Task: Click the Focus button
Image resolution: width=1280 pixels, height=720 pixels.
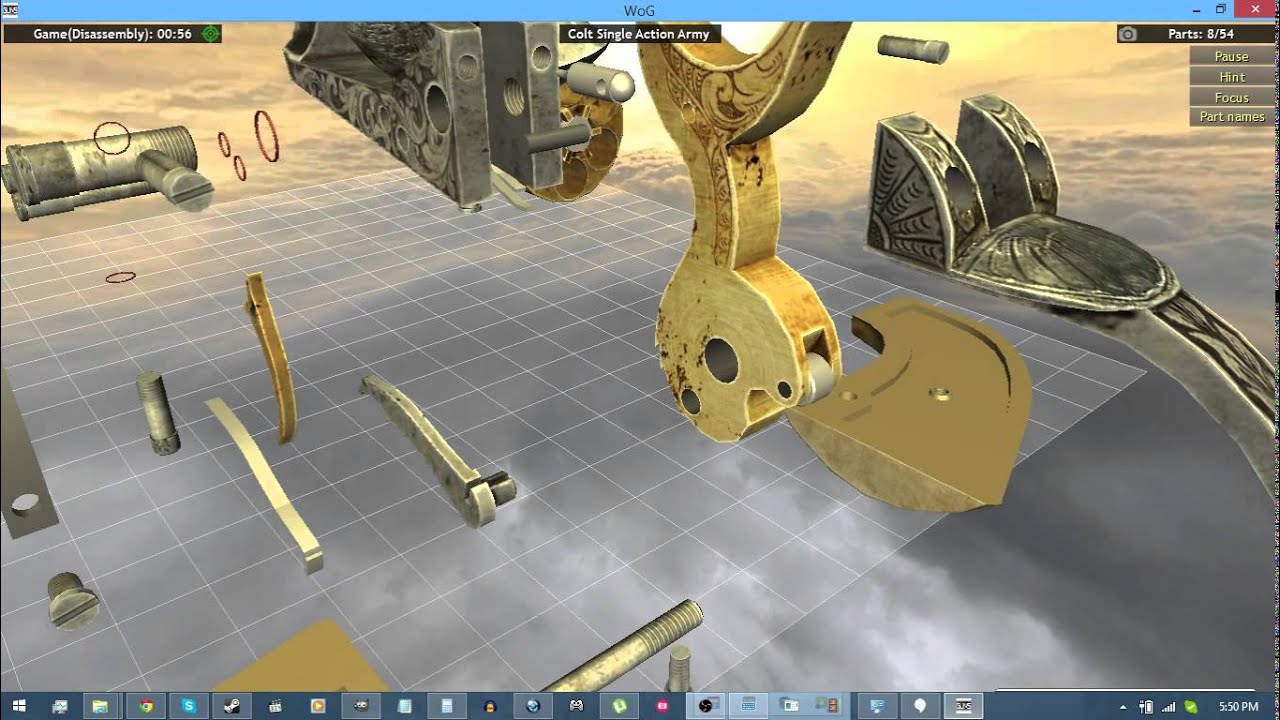Action: point(1231,97)
